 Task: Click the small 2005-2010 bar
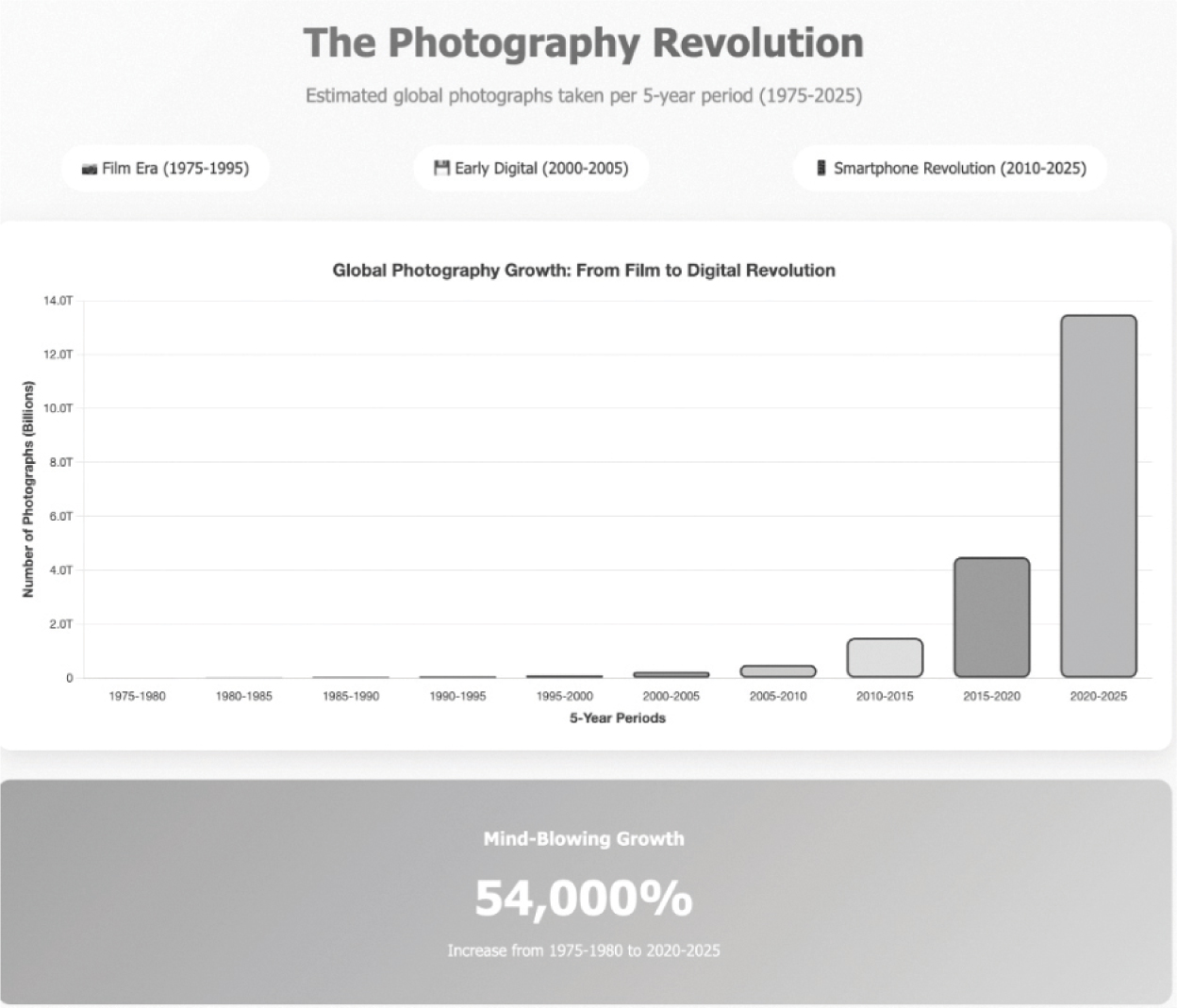[778, 671]
